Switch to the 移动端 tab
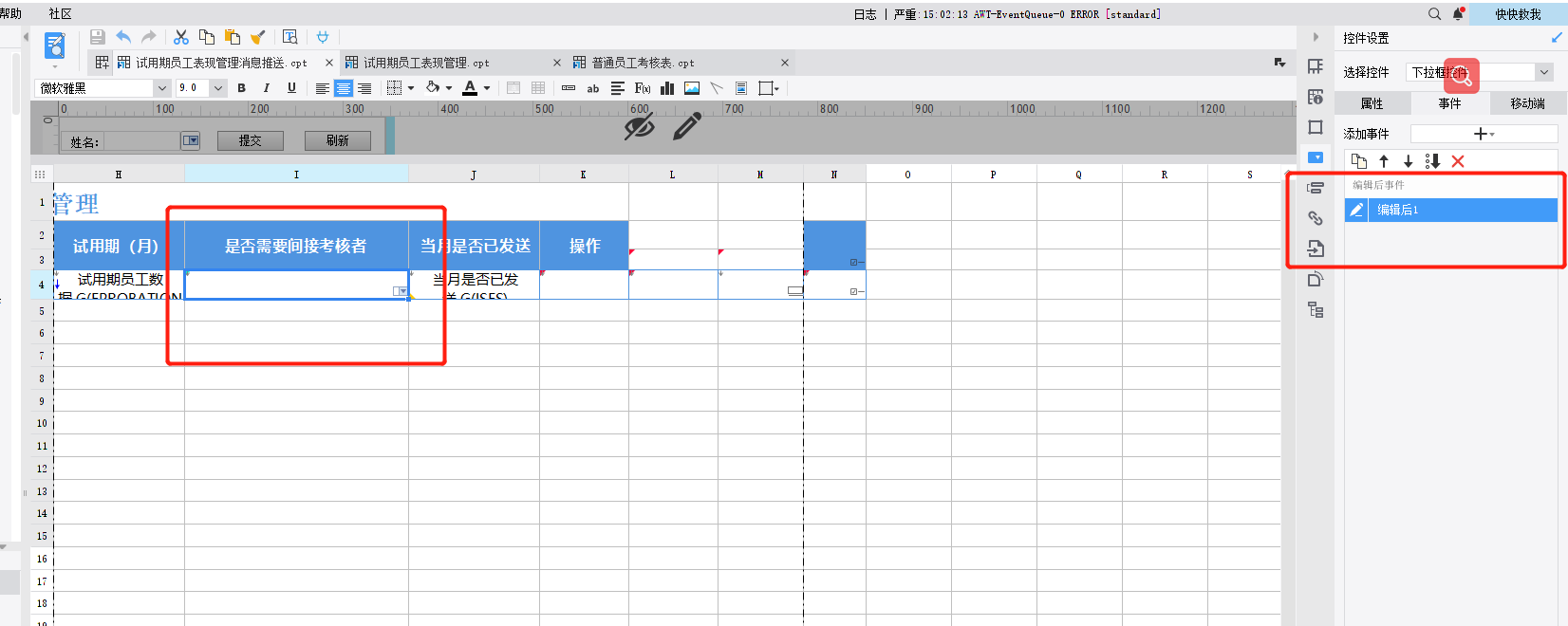The width and height of the screenshot is (1568, 626). pyautogui.click(x=1528, y=103)
